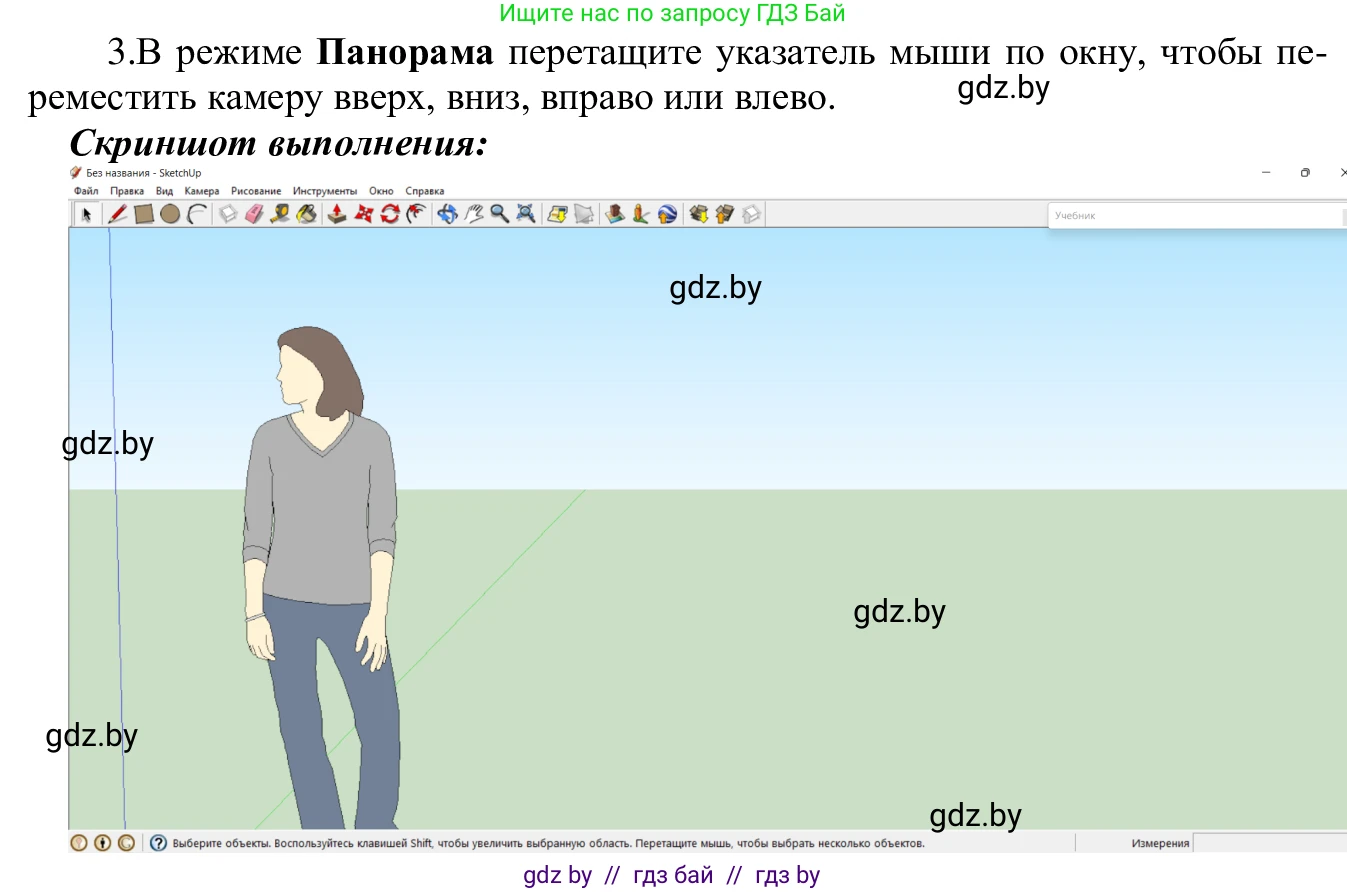
Task: Click Zoom Extents on the toolbar
Action: pos(525,214)
